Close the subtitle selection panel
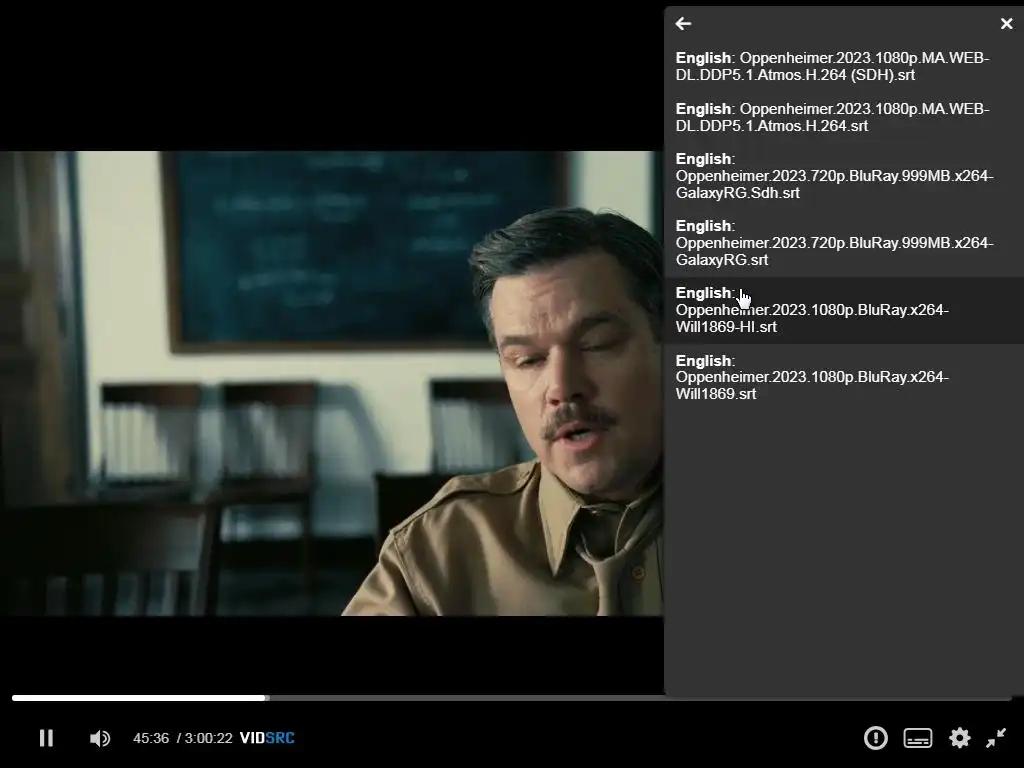This screenshot has height=768, width=1024. tap(1006, 24)
